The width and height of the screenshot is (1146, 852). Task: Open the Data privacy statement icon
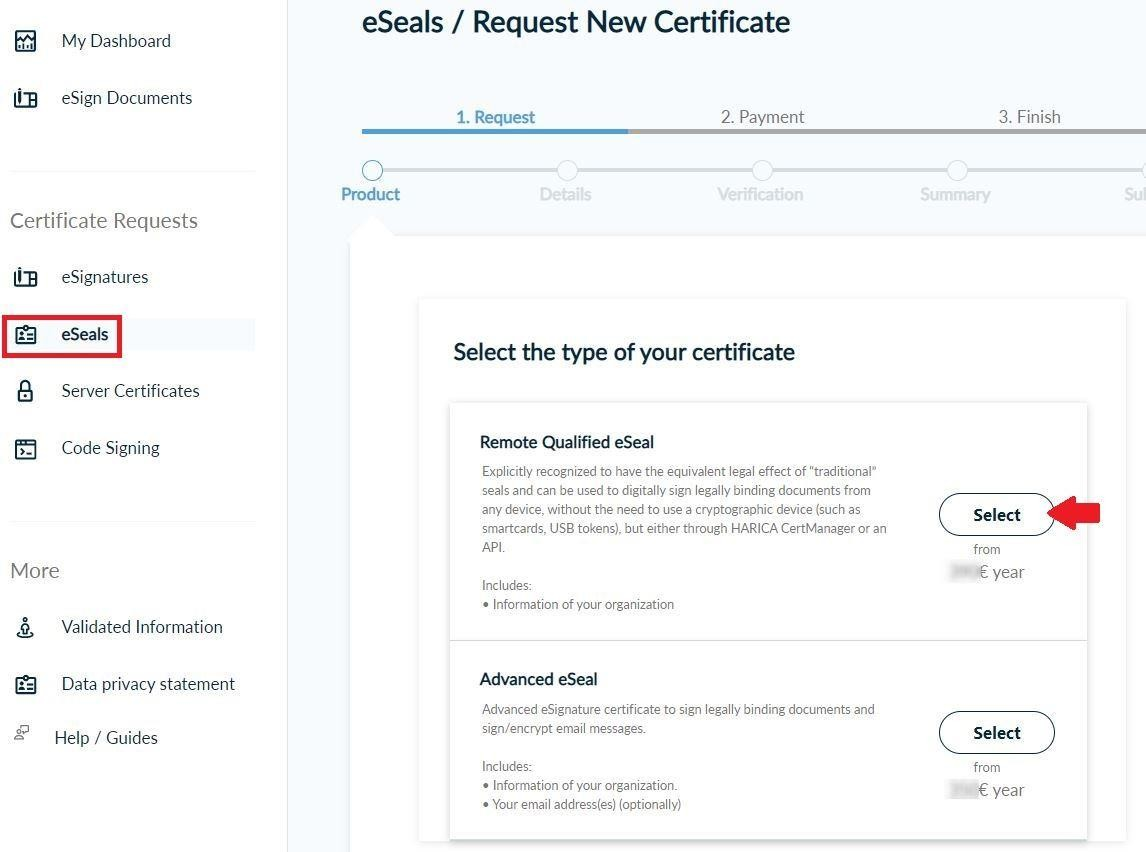pos(24,684)
